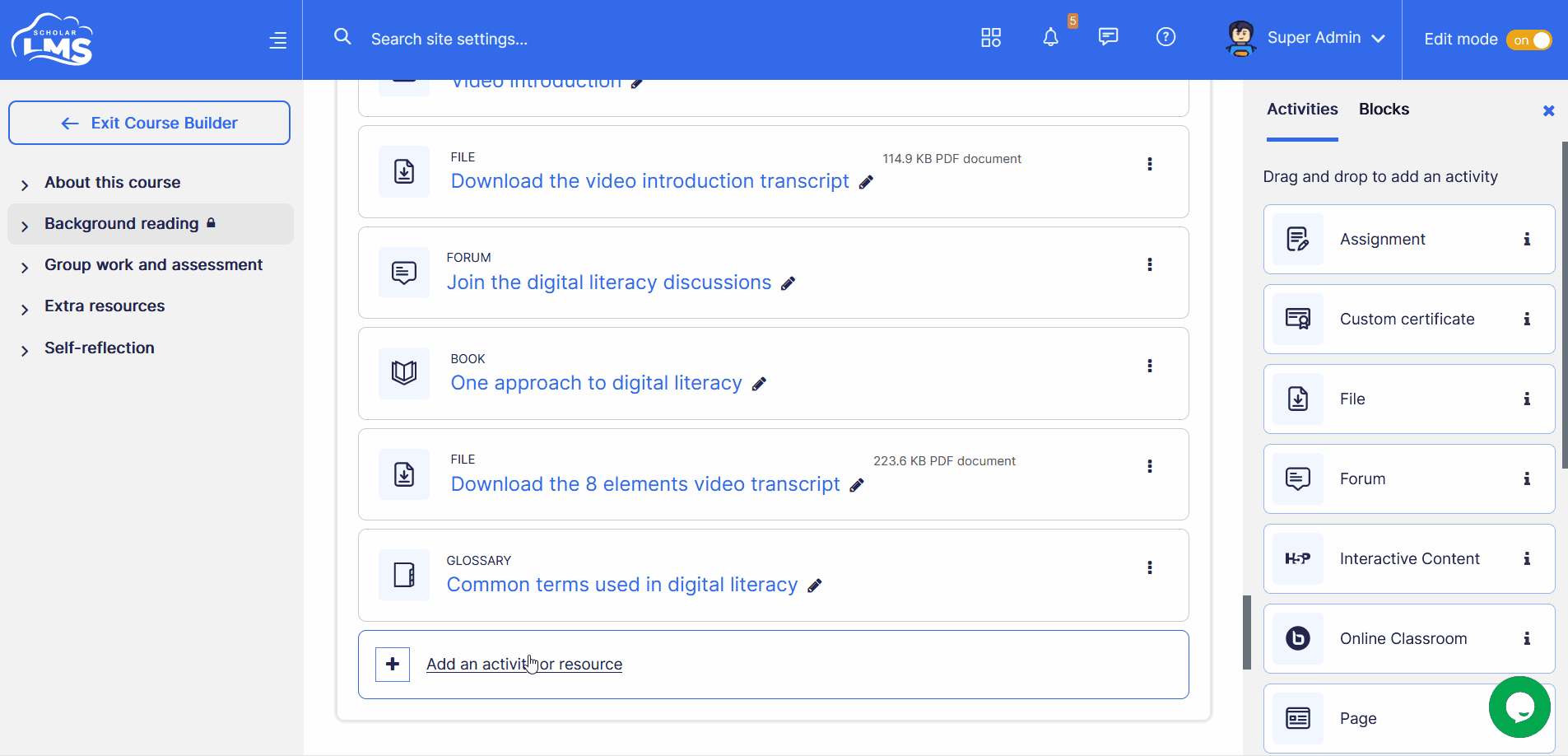Open the three-dot menu for the Book activity
Screen dimensions: 1568x756
pyautogui.click(x=1150, y=366)
